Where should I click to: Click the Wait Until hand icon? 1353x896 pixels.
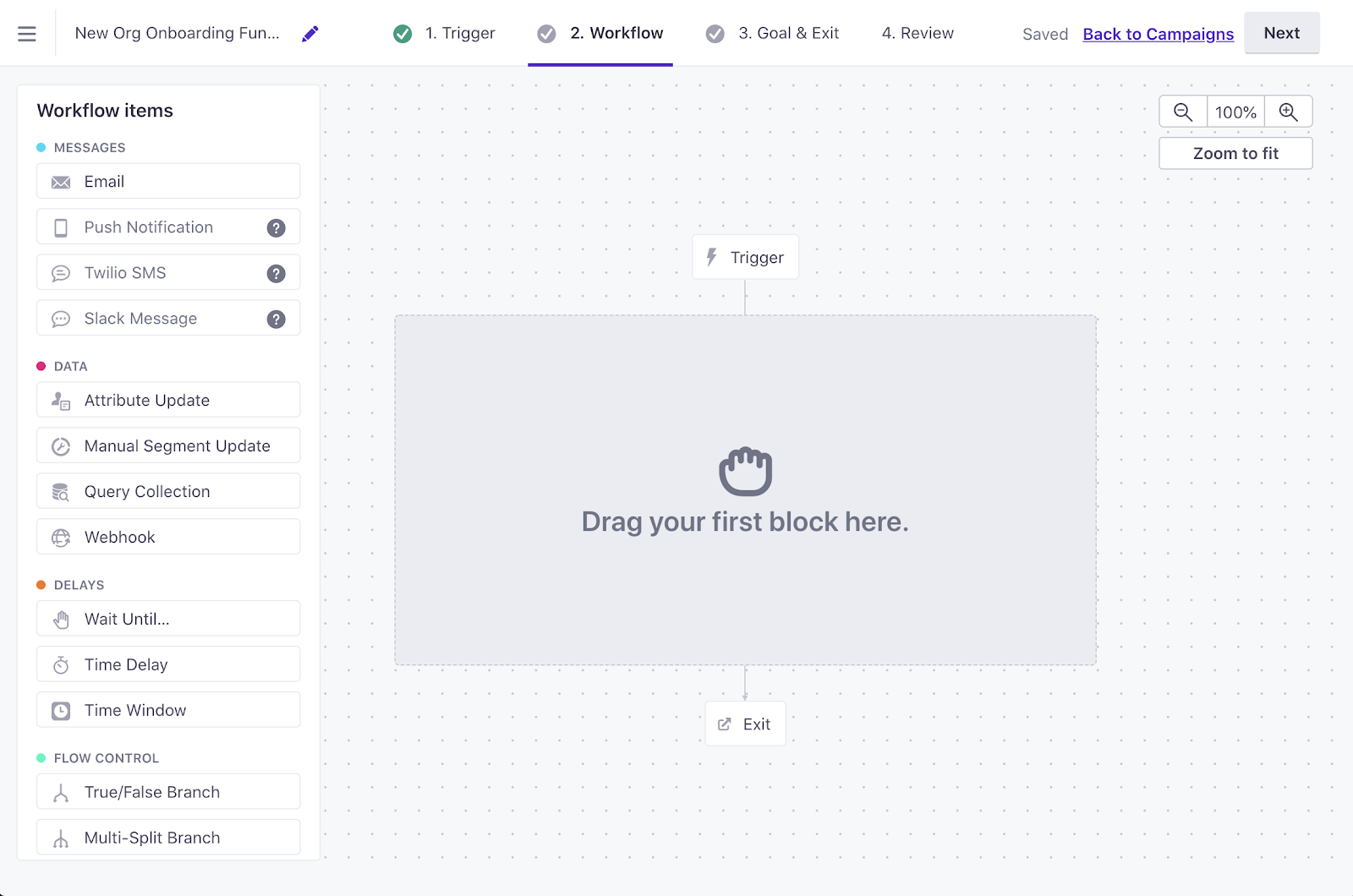coord(61,620)
